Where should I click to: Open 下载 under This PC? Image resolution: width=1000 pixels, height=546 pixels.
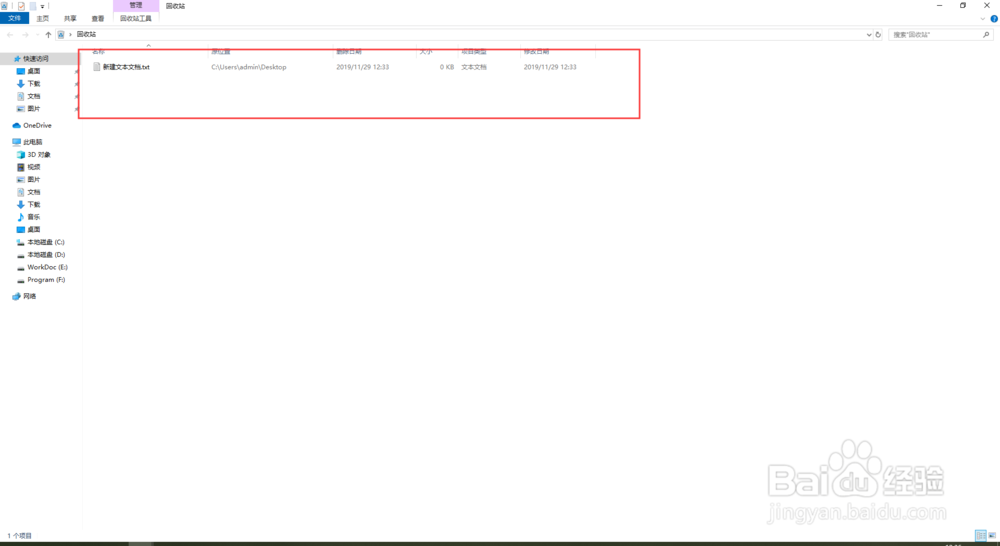pos(34,205)
